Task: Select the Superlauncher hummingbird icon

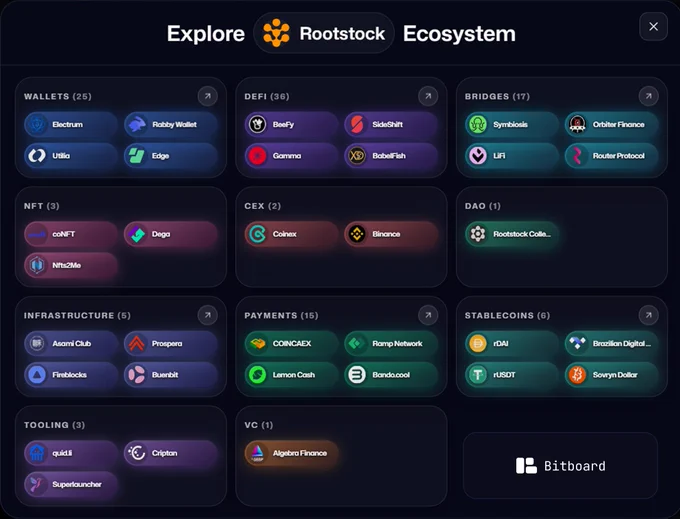Action: tap(37, 484)
